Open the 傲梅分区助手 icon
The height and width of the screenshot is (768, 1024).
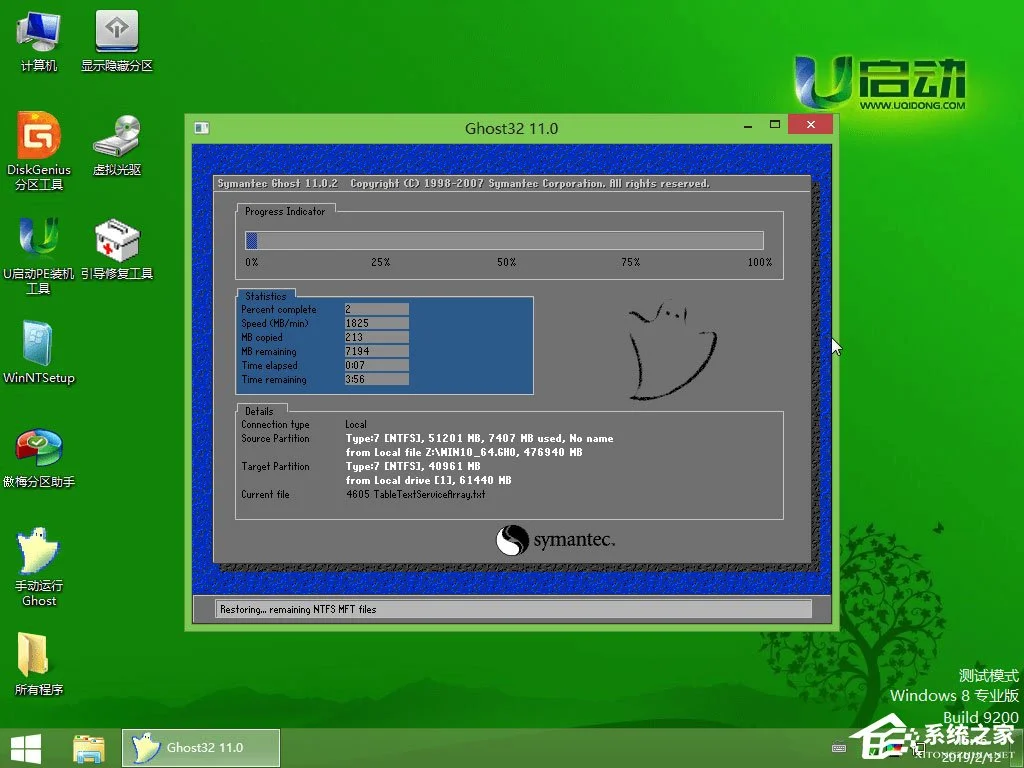[x=39, y=458]
